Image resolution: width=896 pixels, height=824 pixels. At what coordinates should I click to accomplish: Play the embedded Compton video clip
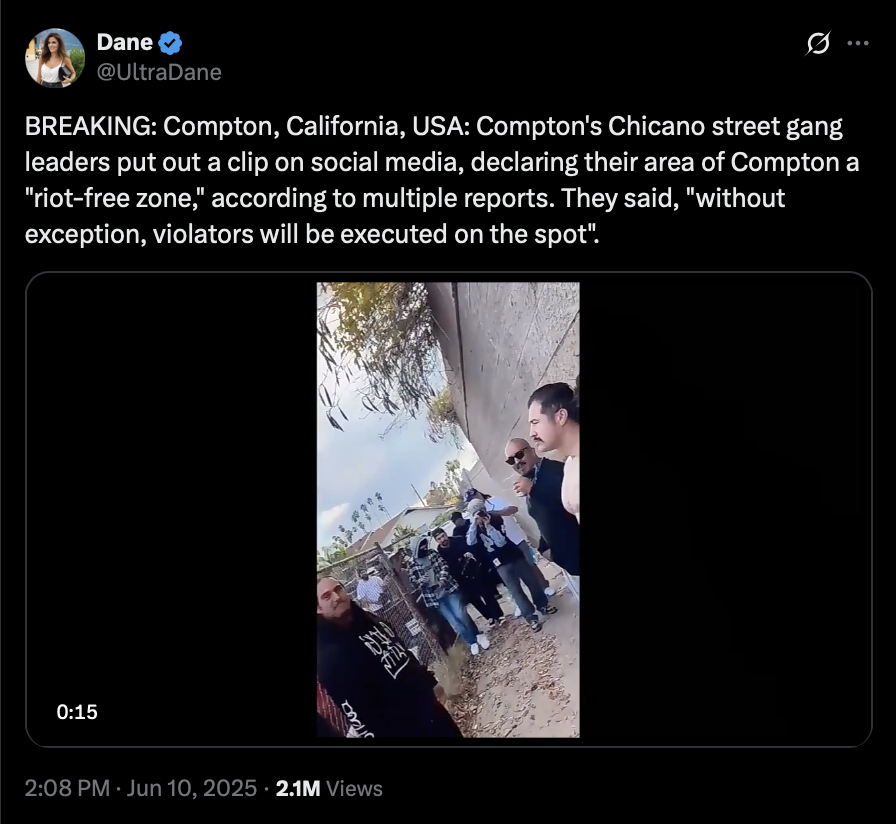[449, 509]
